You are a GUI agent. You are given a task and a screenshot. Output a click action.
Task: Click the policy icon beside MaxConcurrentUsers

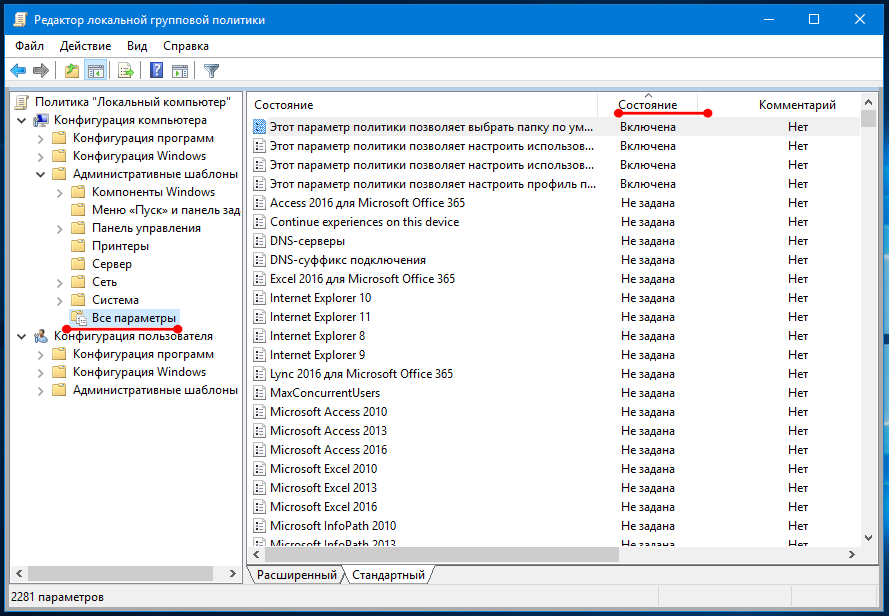(259, 393)
